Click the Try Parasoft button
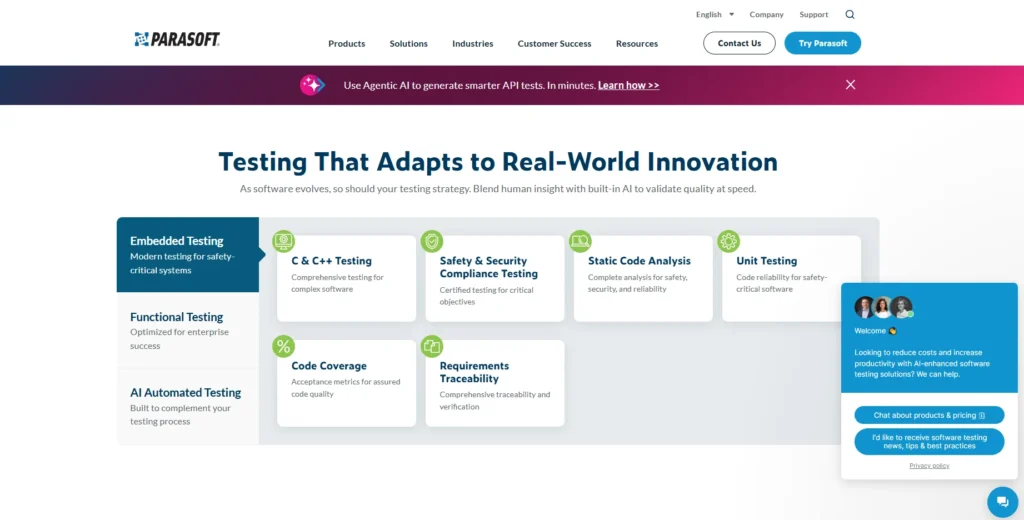1024x520 pixels. point(823,43)
